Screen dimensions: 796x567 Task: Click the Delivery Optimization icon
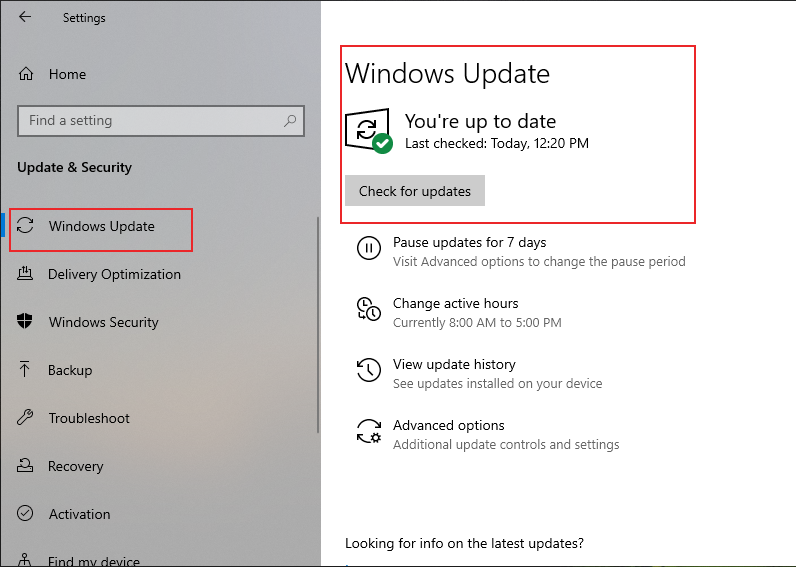(25, 274)
